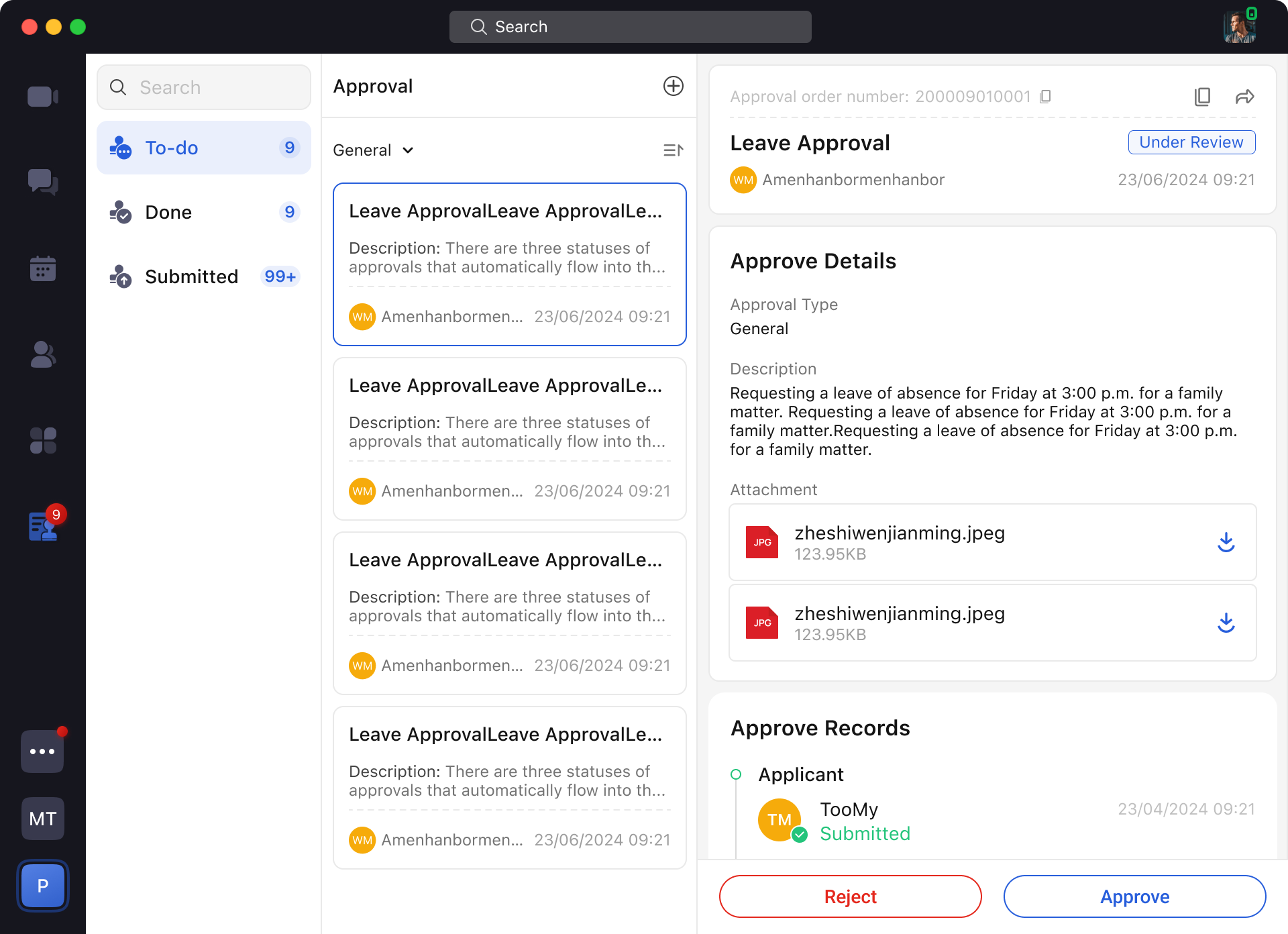Open the chat messages sidebar icon
Image resolution: width=1288 pixels, height=934 pixels.
tap(42, 182)
